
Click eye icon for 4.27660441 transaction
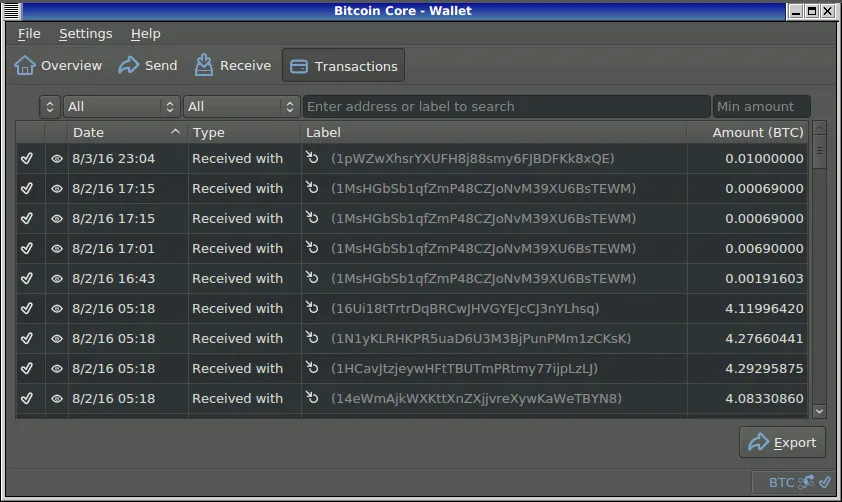tap(57, 339)
